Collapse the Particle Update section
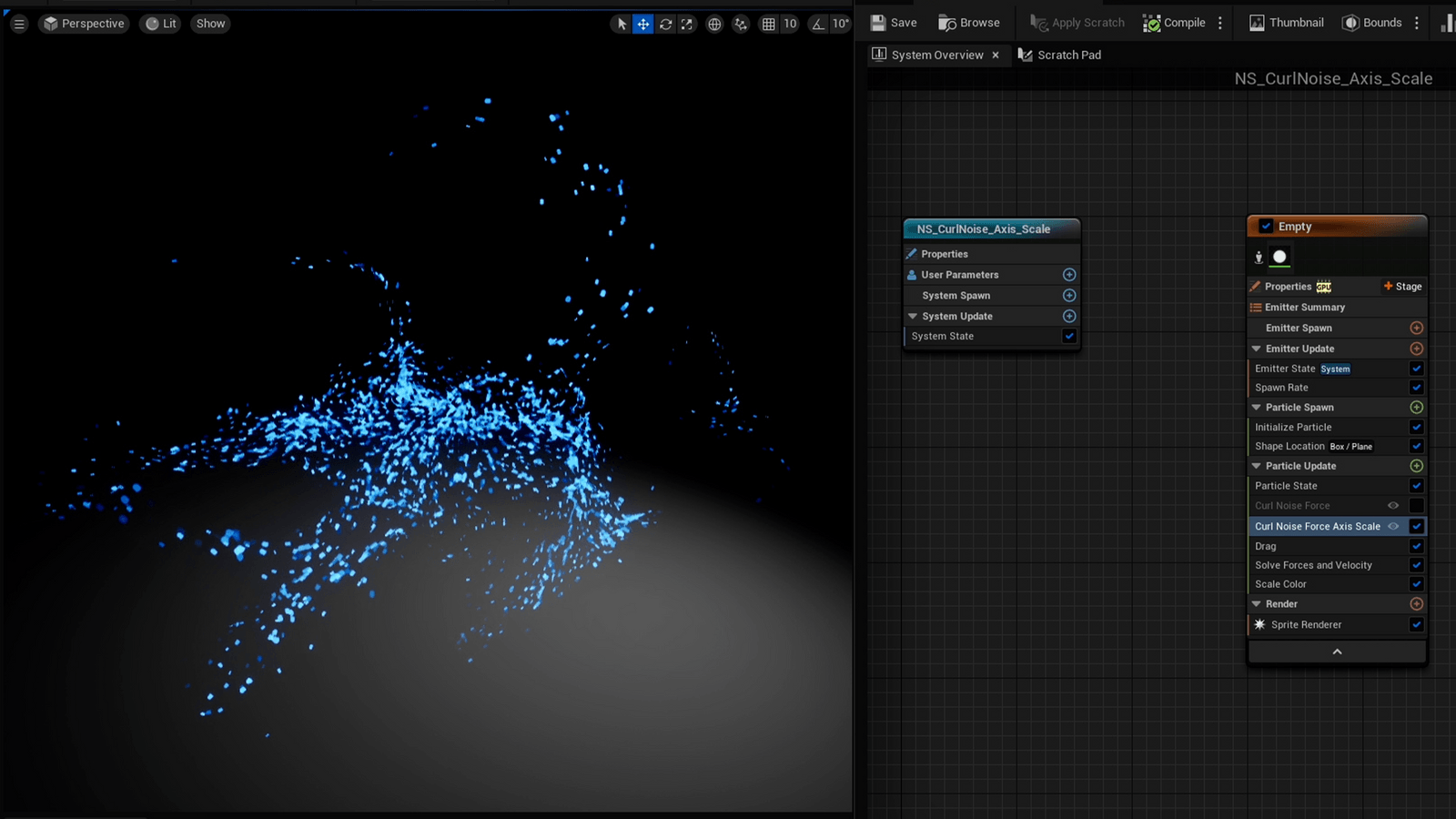The height and width of the screenshot is (819, 1456). [1256, 465]
